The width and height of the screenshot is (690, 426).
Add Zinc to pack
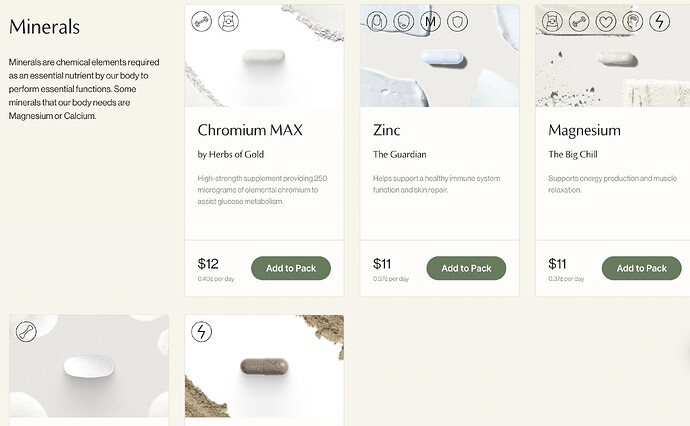[x=466, y=268]
